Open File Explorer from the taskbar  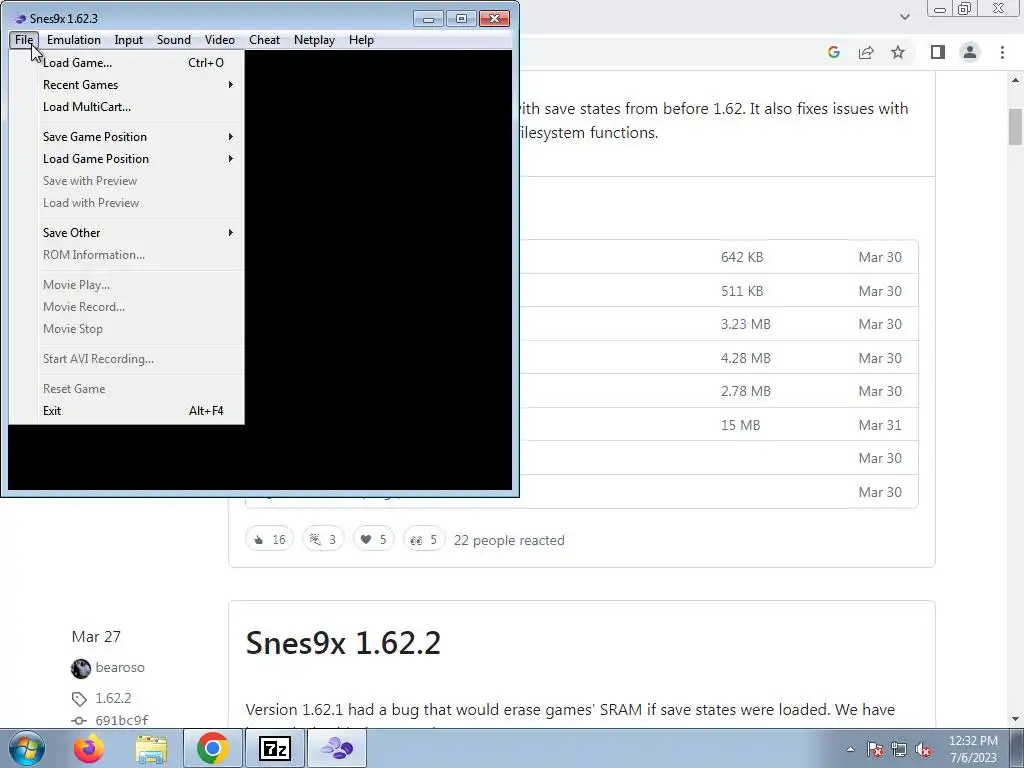[x=151, y=748]
